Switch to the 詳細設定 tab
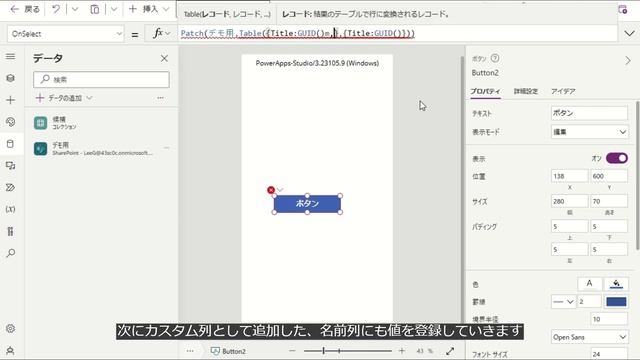 526,91
